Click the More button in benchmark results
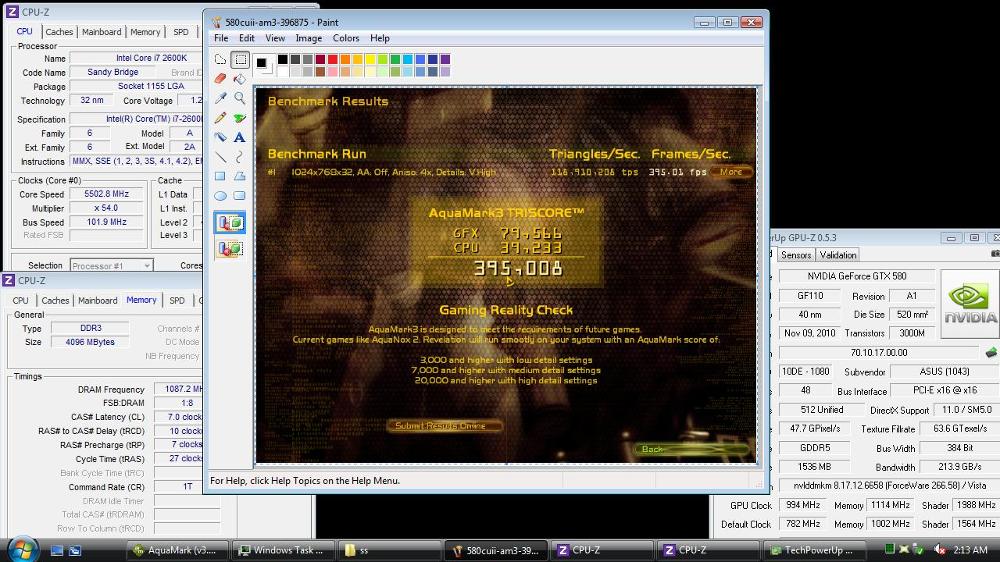 (x=731, y=172)
